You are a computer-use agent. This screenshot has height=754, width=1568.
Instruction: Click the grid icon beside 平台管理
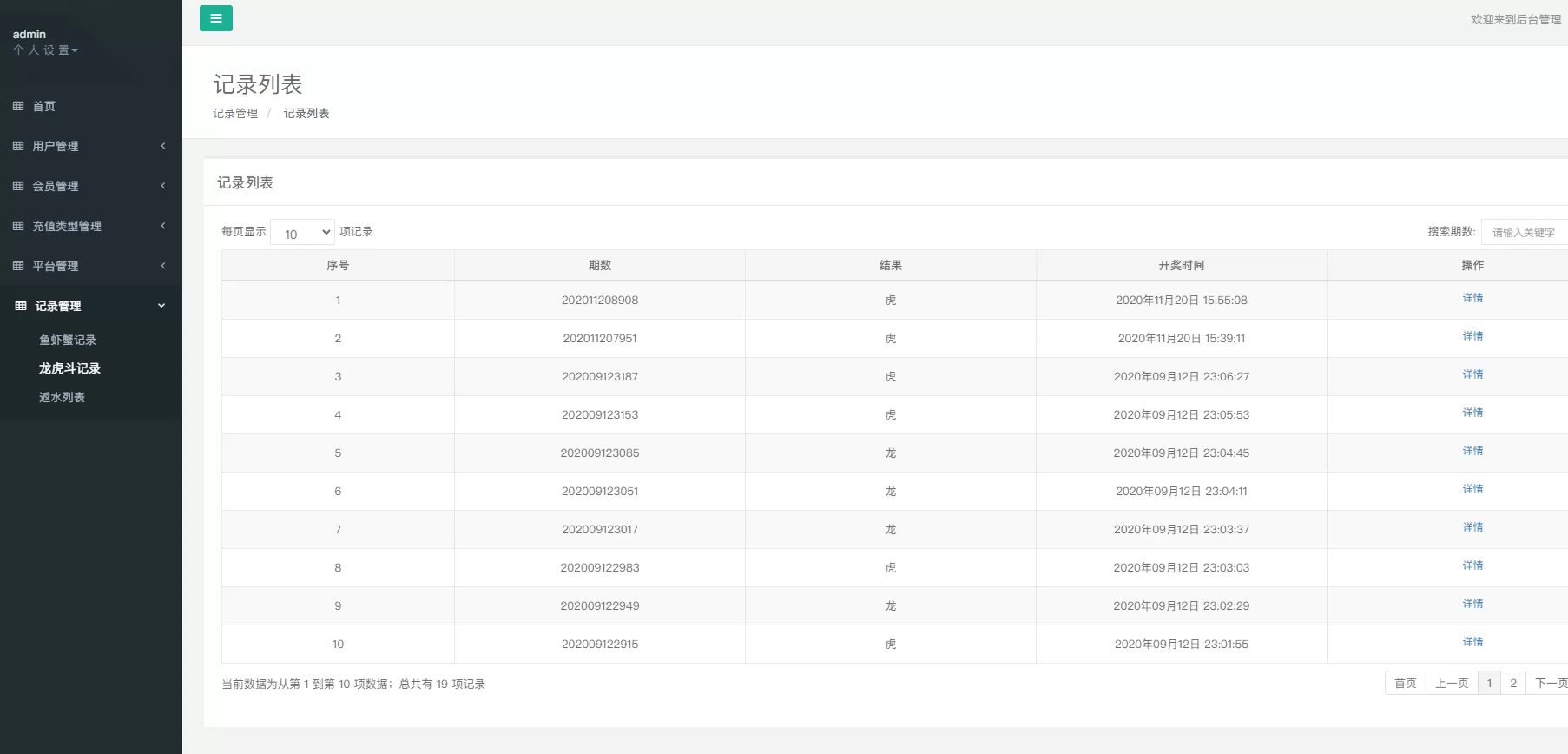pyautogui.click(x=18, y=266)
